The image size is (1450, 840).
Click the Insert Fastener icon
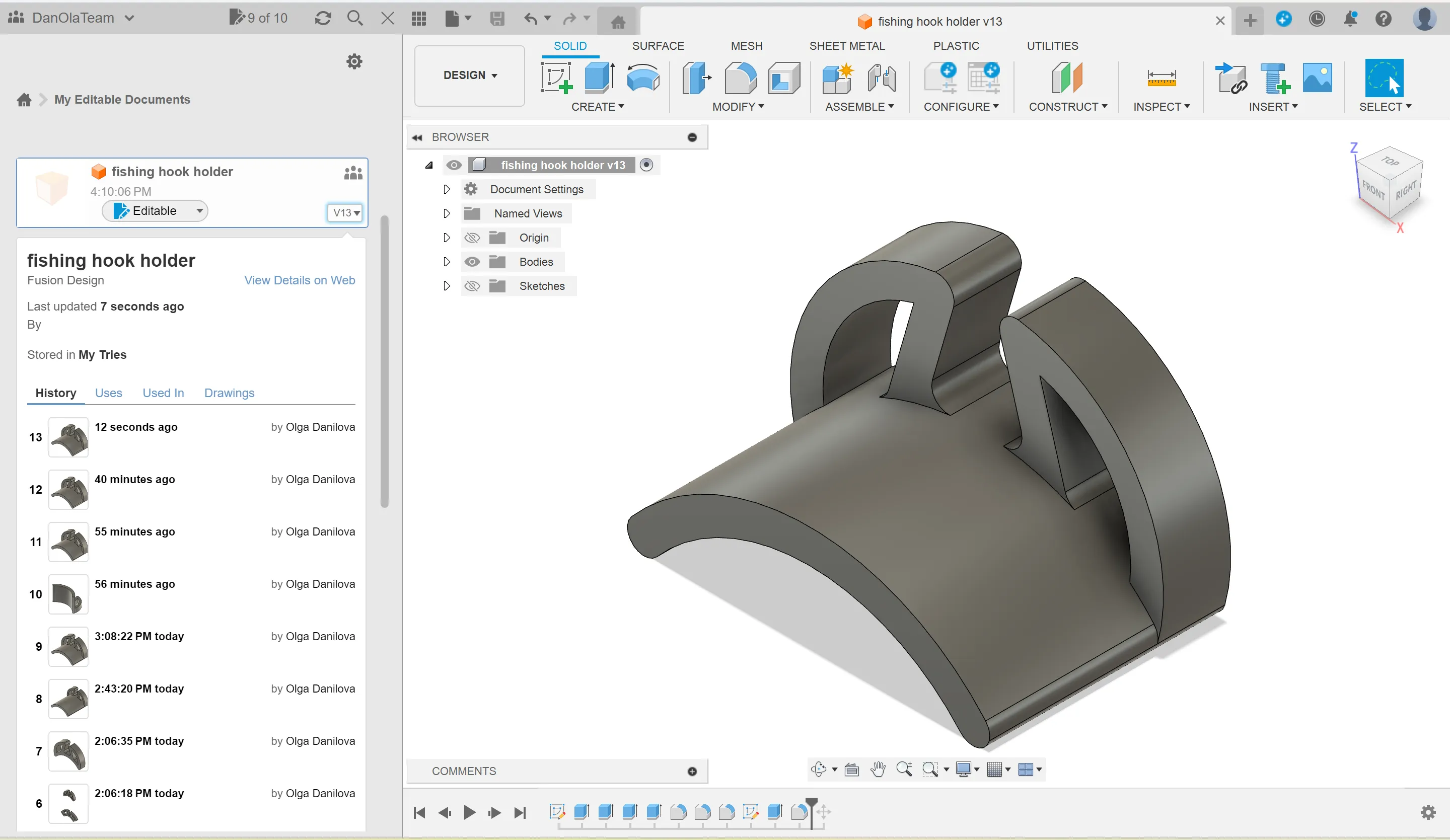click(x=1274, y=78)
